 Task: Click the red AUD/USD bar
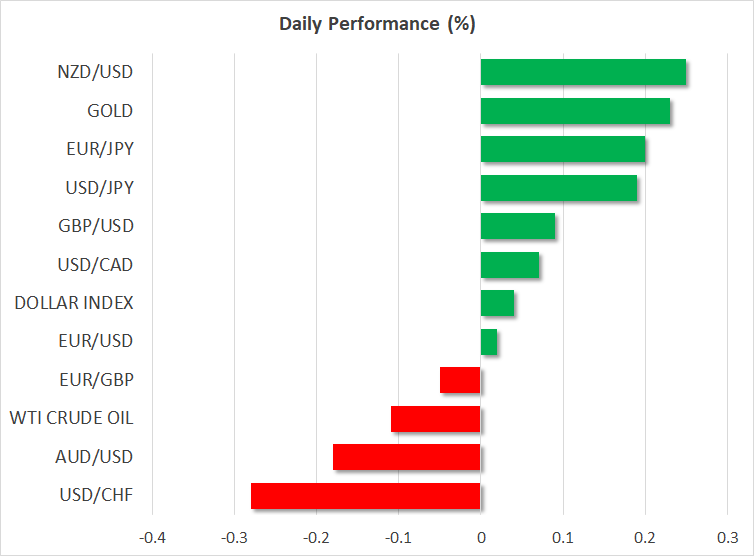point(407,457)
